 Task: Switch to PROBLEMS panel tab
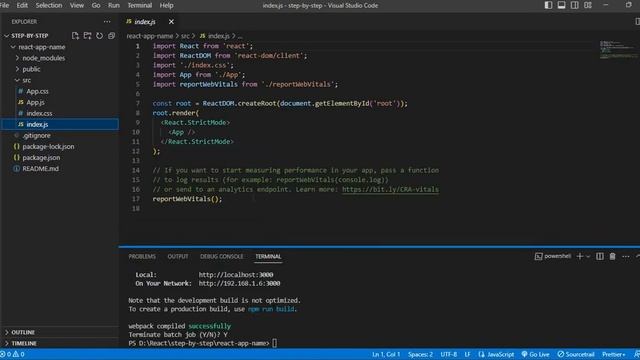coord(142,256)
